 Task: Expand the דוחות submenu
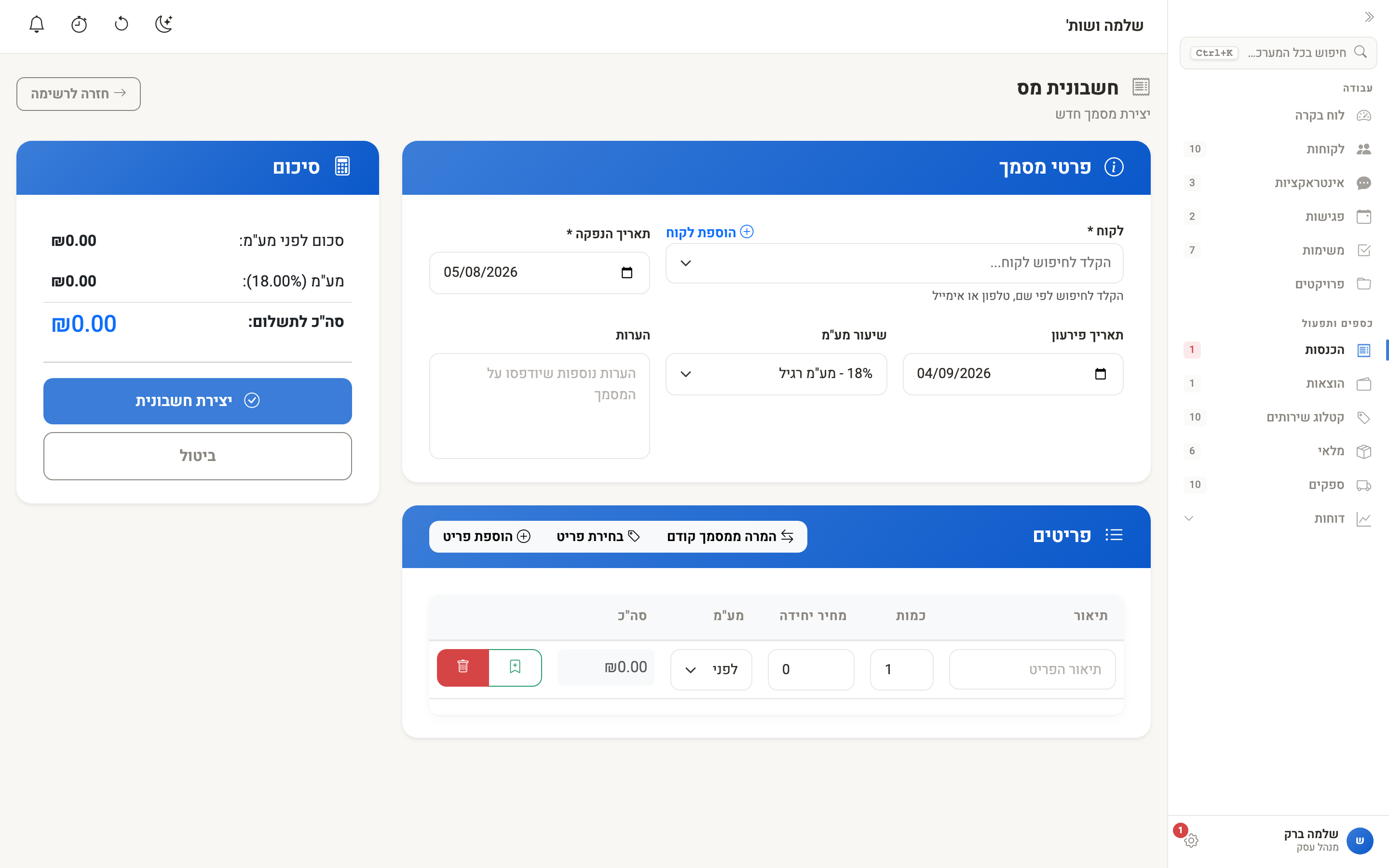pyautogui.click(x=1278, y=518)
